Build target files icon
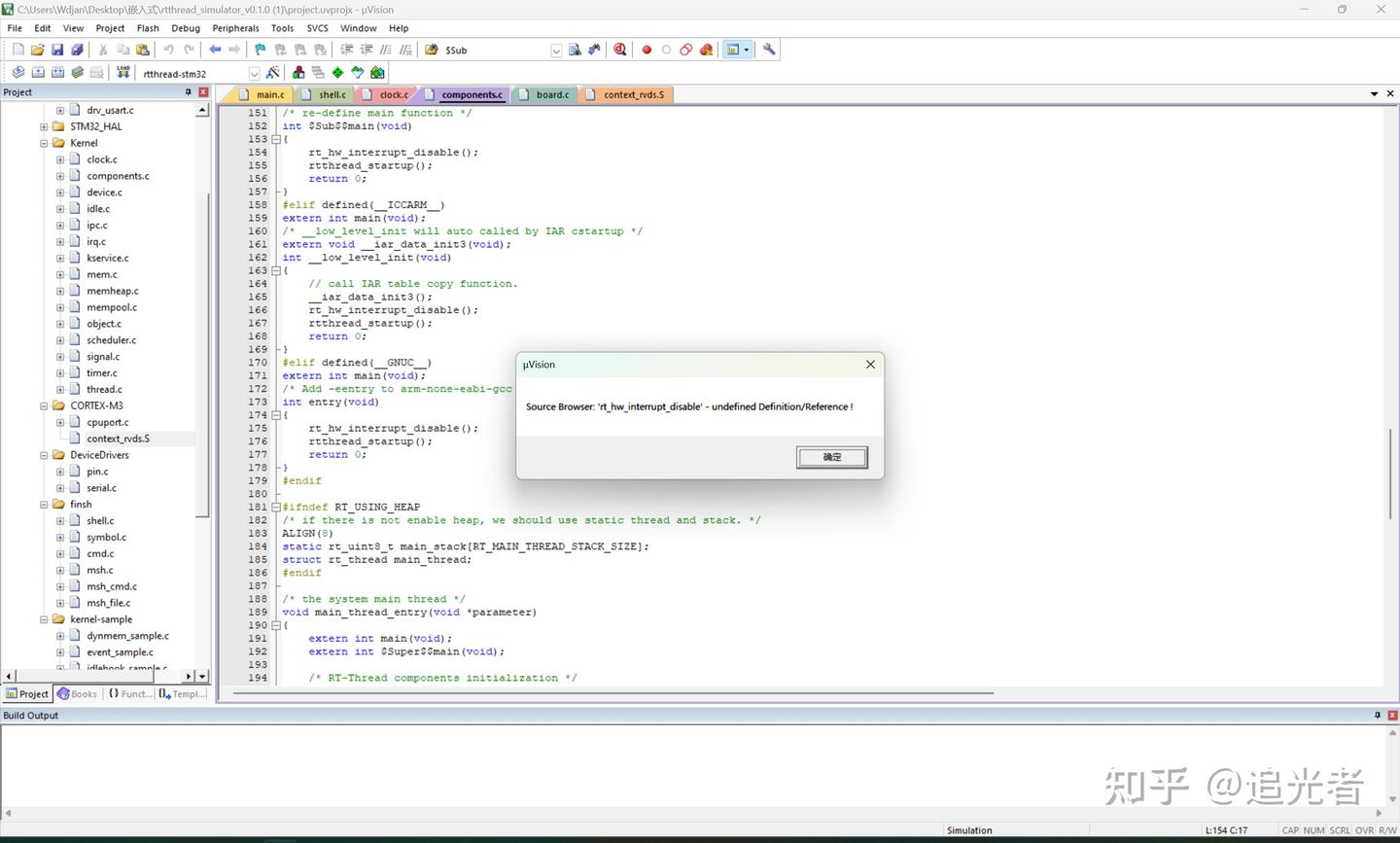 (x=38, y=73)
